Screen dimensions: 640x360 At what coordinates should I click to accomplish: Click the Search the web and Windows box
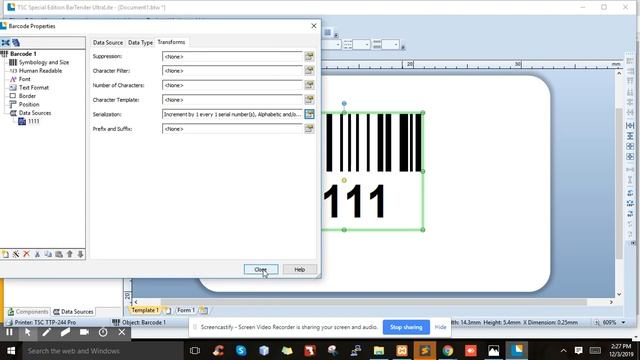click(x=102, y=351)
